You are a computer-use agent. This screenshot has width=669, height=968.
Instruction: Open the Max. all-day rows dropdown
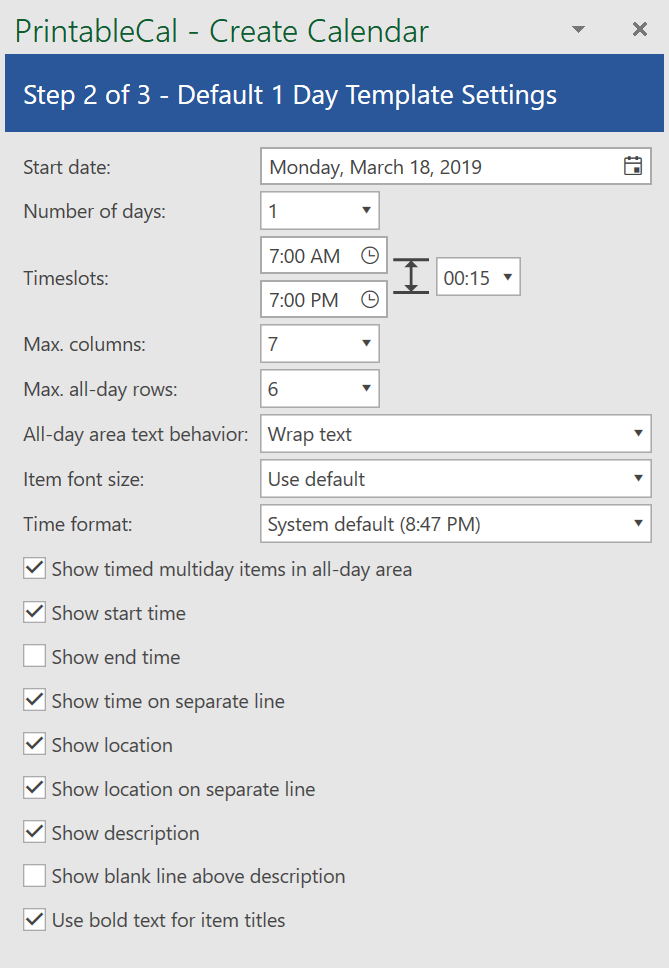pyautogui.click(x=320, y=388)
